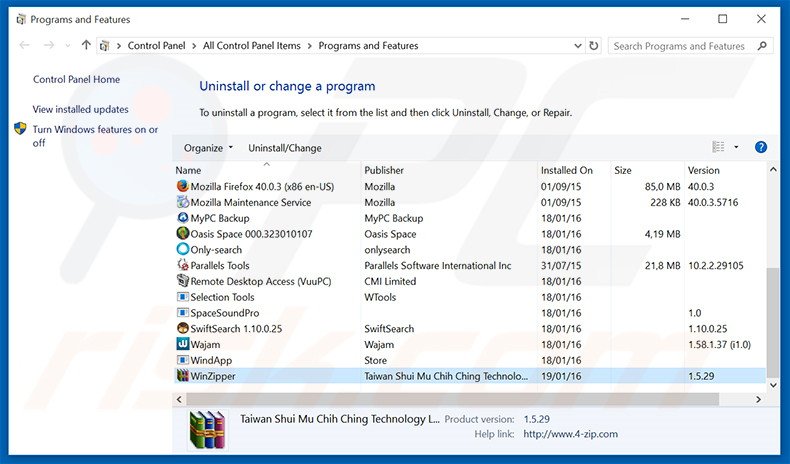
Task: Open the Help question mark icon
Action: pyautogui.click(x=761, y=147)
